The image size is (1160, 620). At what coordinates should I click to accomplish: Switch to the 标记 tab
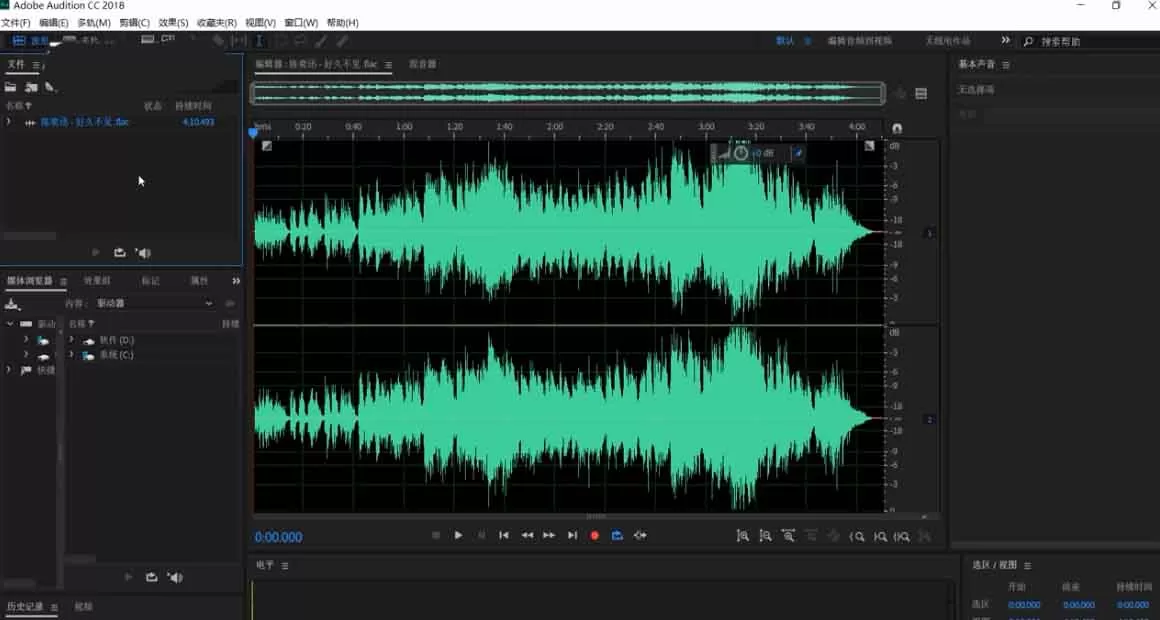point(150,281)
